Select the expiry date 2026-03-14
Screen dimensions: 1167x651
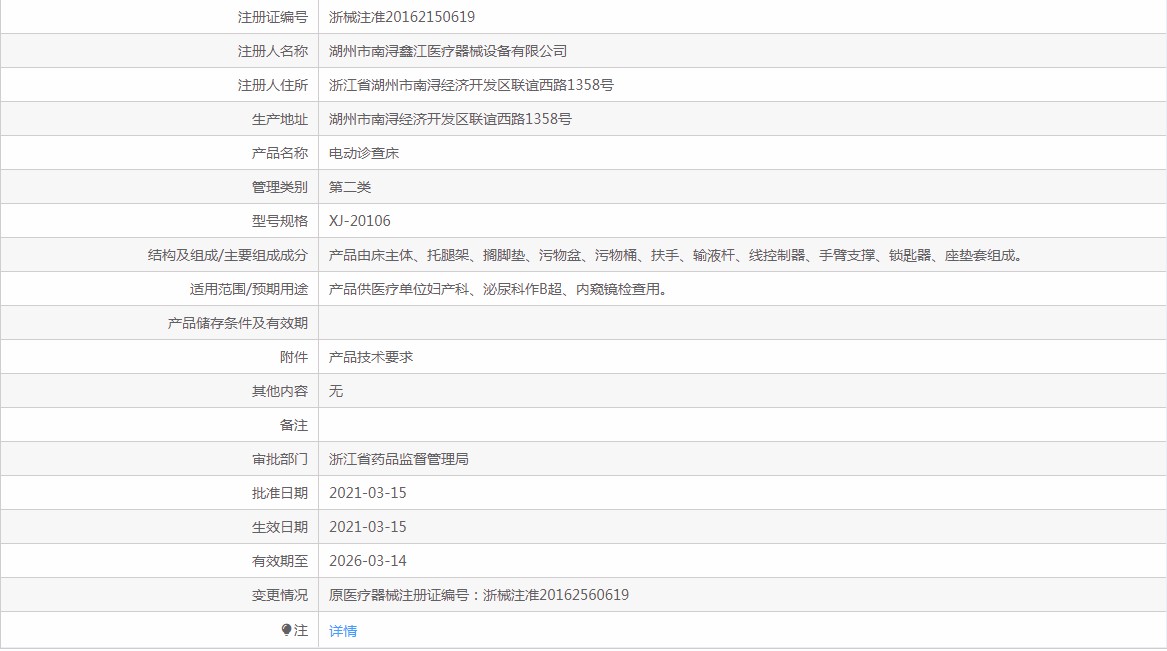click(368, 561)
